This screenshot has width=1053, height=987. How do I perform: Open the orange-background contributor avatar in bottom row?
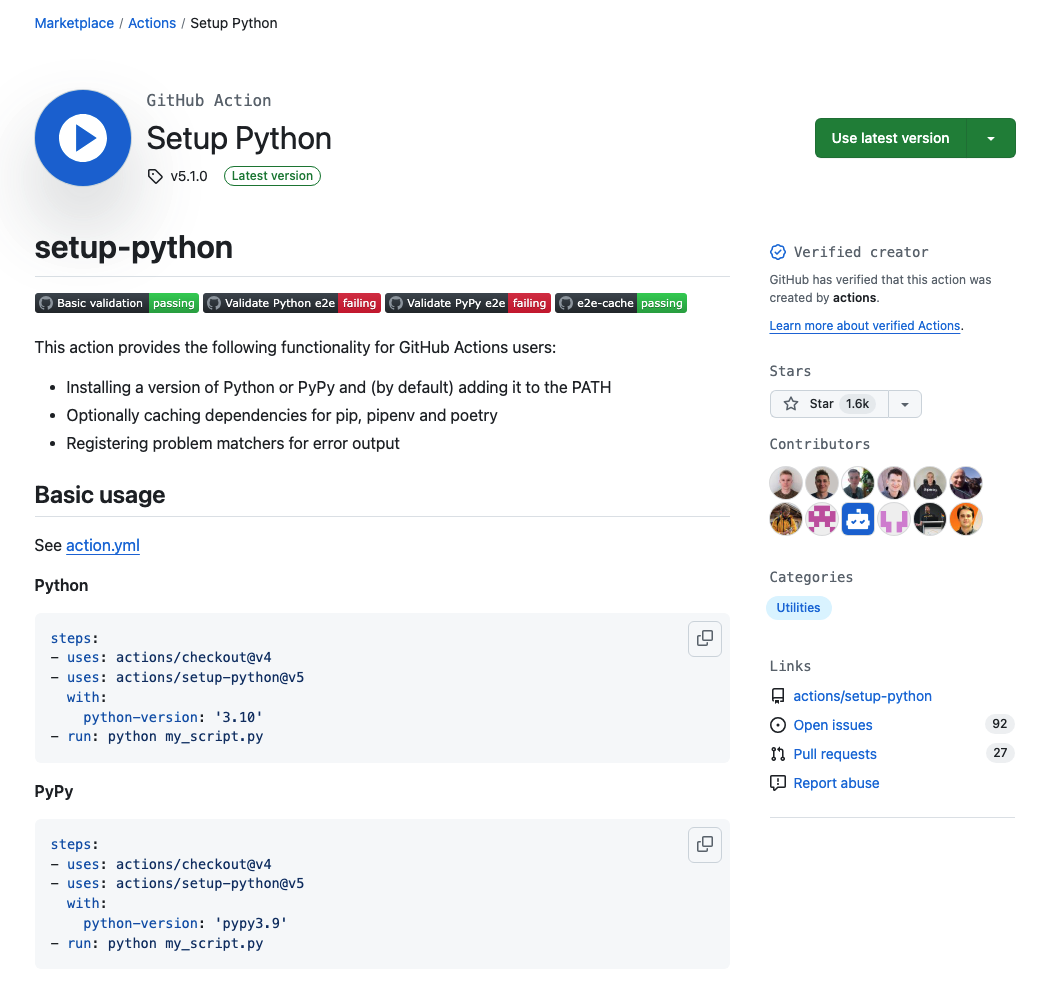[x=966, y=519]
